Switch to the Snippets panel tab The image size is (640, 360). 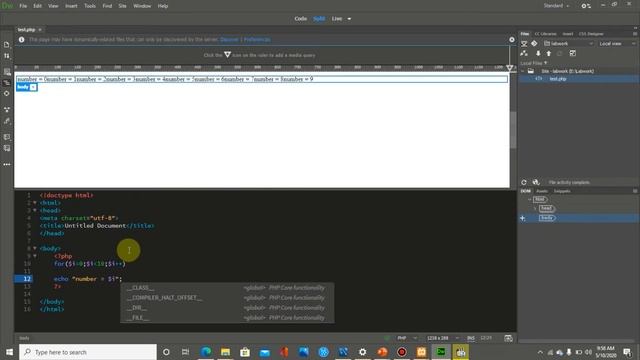coord(562,191)
